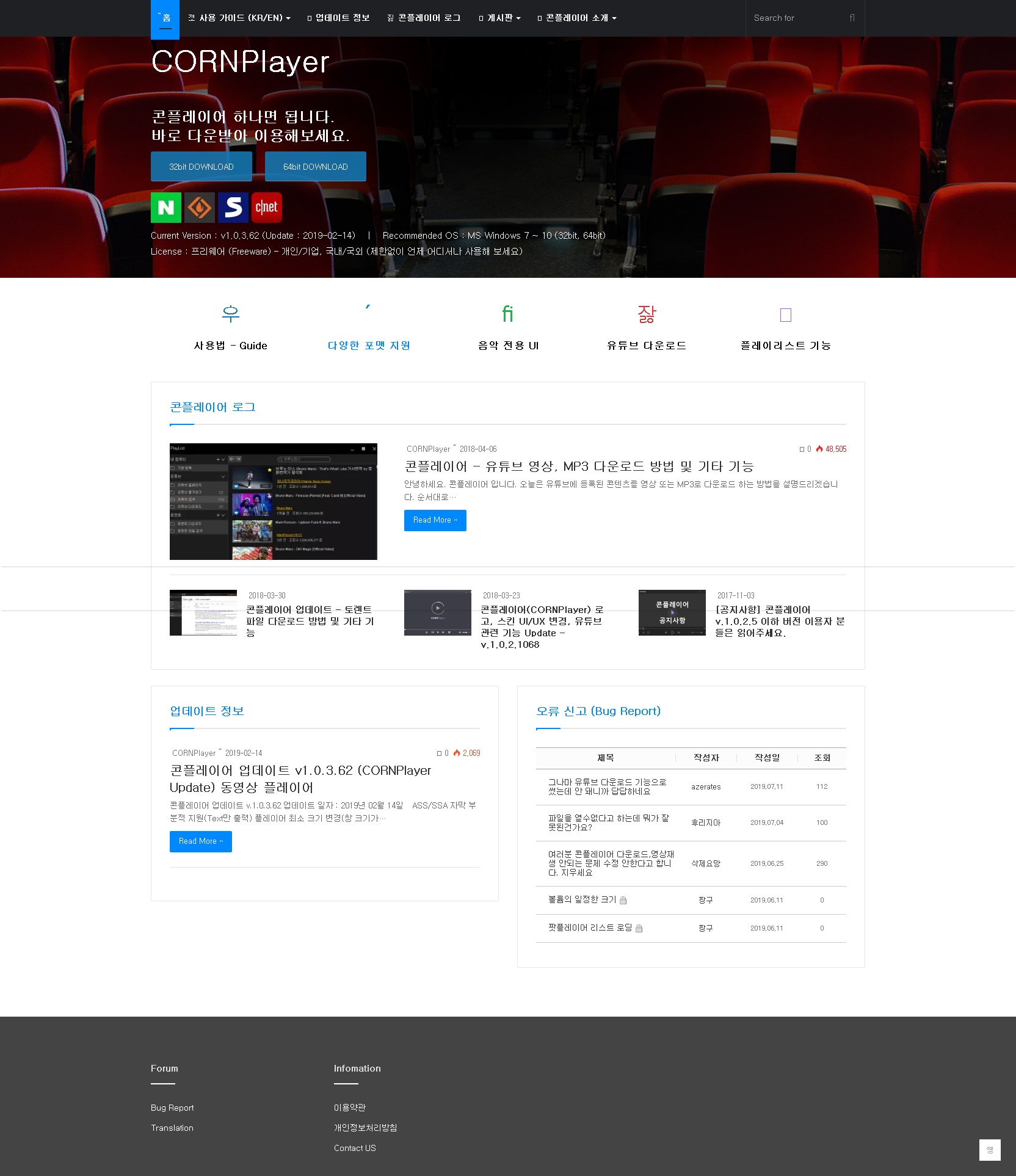
Task: Open the 2018-03-23 player thumbnail
Action: pyautogui.click(x=438, y=612)
